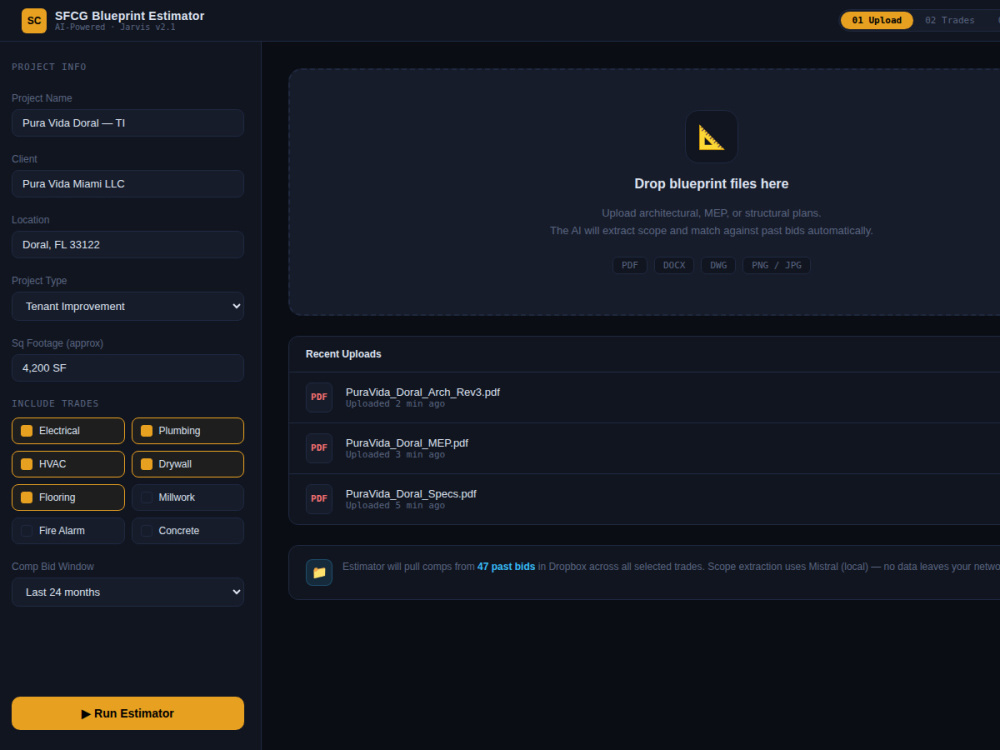Image resolution: width=1000 pixels, height=750 pixels.
Task: Open the 47 past bids link
Action: tap(506, 566)
